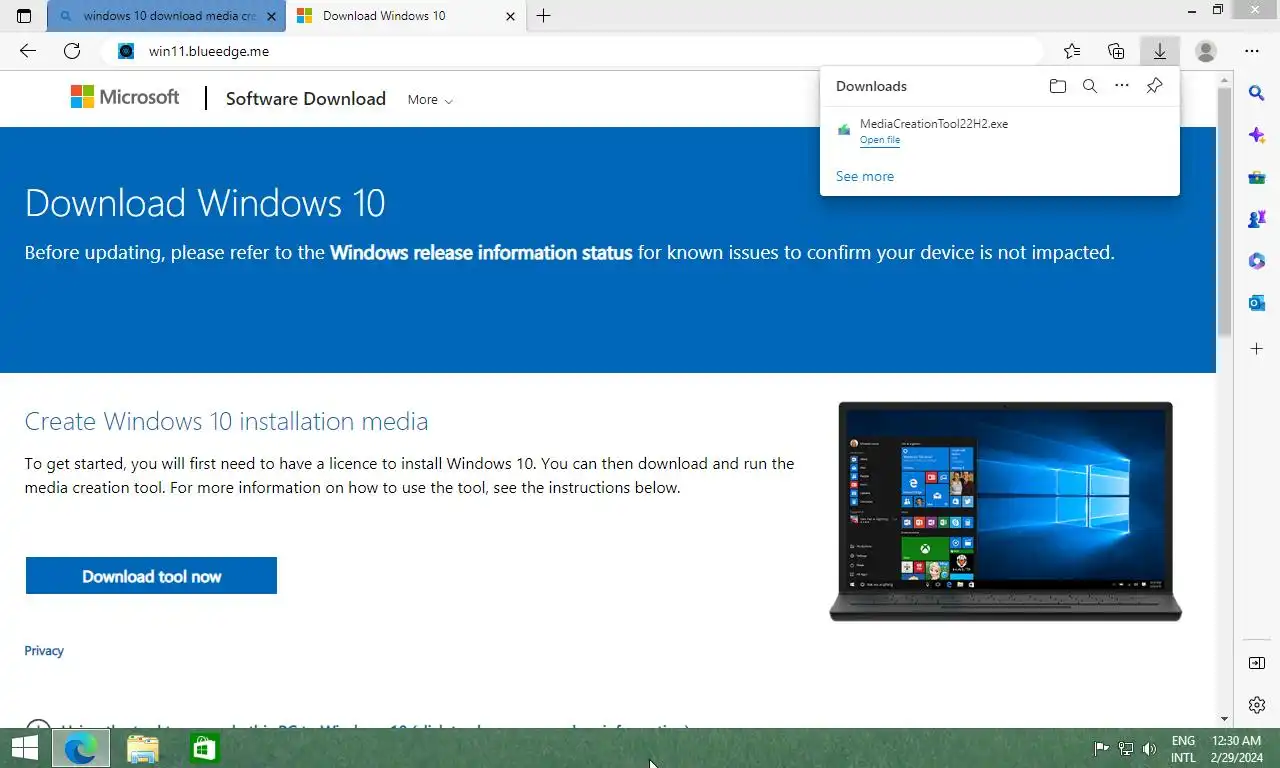This screenshot has height=768, width=1280.
Task: Open the taskbar clock showing 12:30 AM
Action: point(1236,749)
